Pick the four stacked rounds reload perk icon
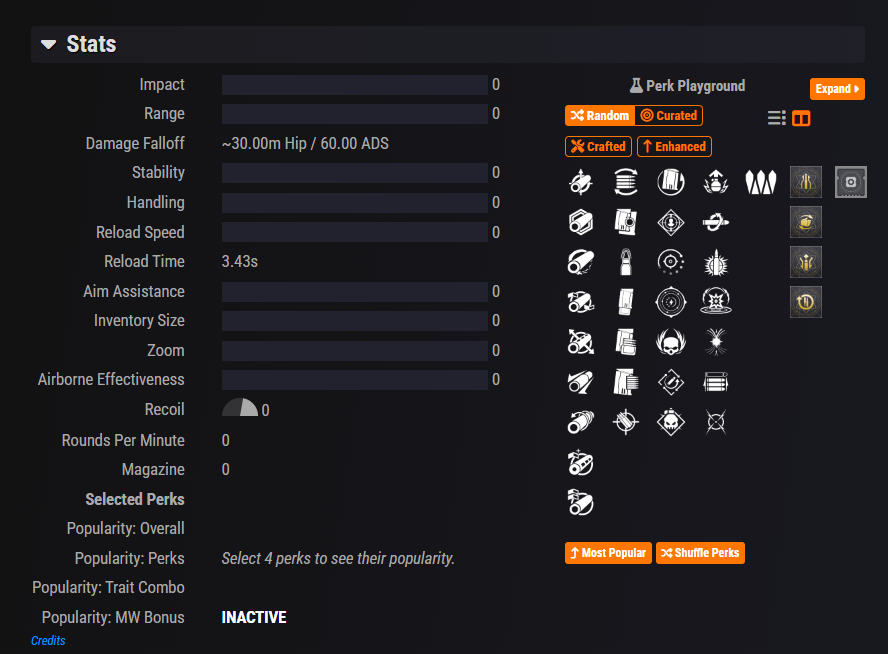888x654 pixels. pos(716,381)
